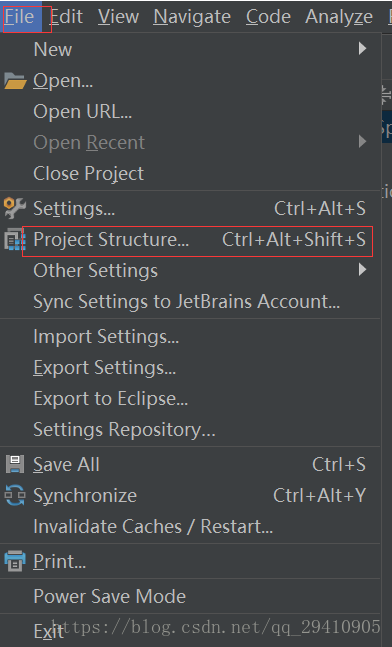Image resolution: width=392 pixels, height=647 pixels.
Task: Click the Project Structure icon
Action: click(15, 240)
